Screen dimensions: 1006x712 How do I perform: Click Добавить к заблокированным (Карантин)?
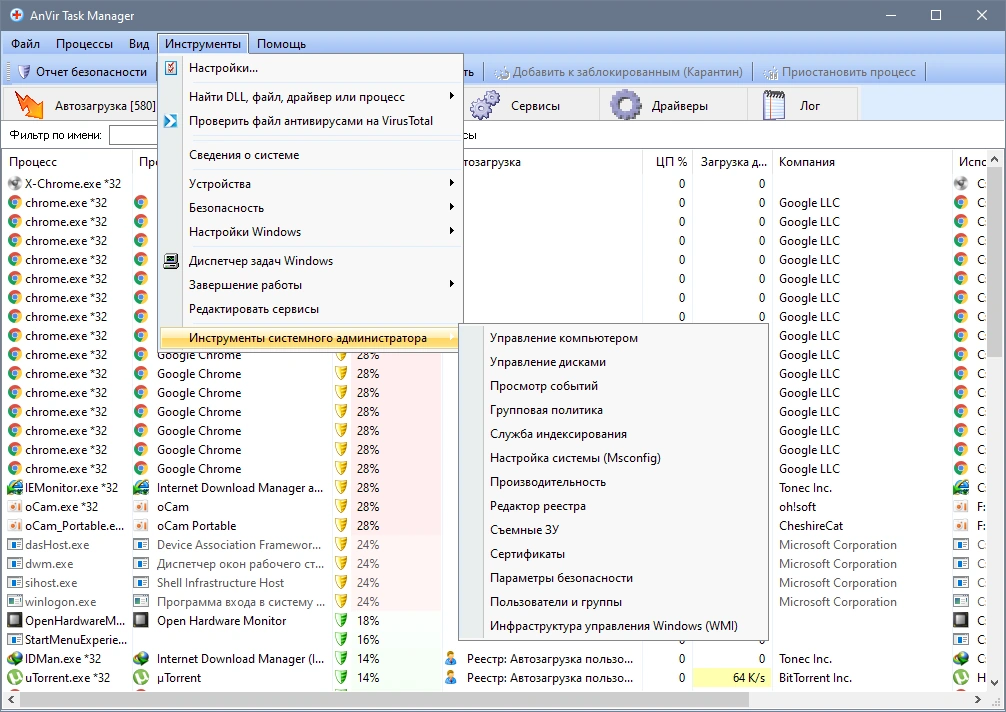point(618,72)
